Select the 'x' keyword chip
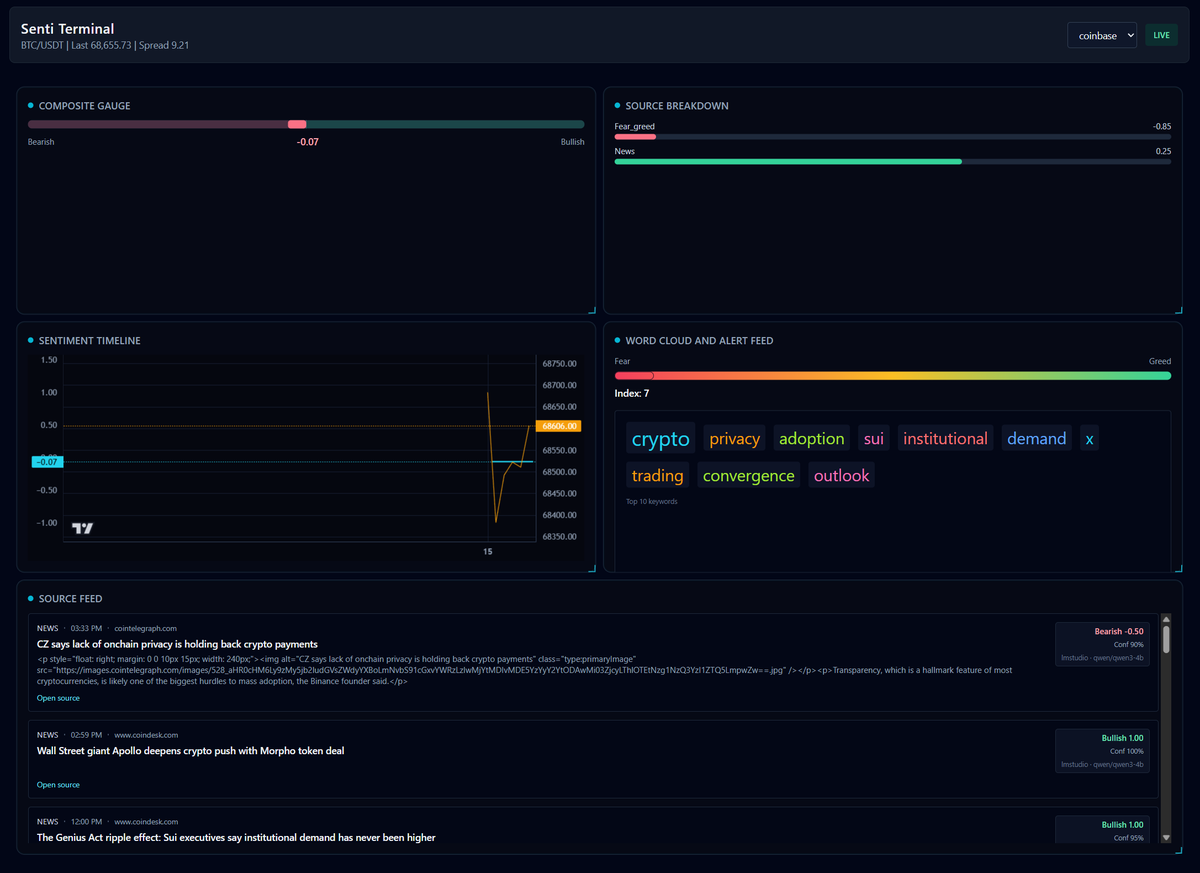 [1090, 439]
